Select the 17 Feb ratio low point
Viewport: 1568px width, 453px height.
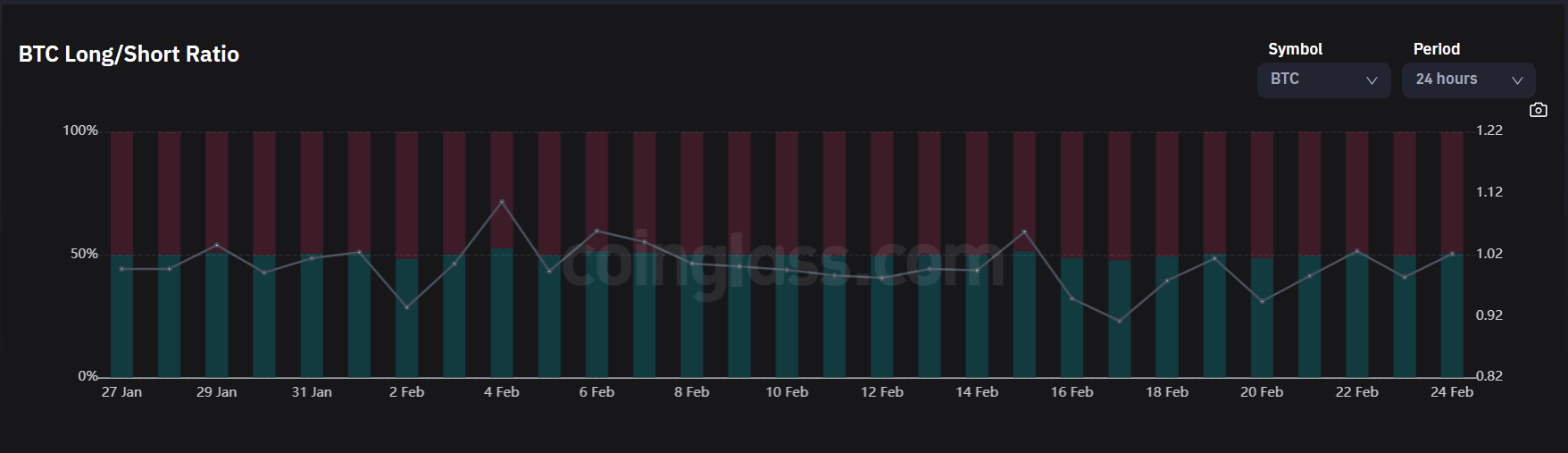click(x=1119, y=321)
